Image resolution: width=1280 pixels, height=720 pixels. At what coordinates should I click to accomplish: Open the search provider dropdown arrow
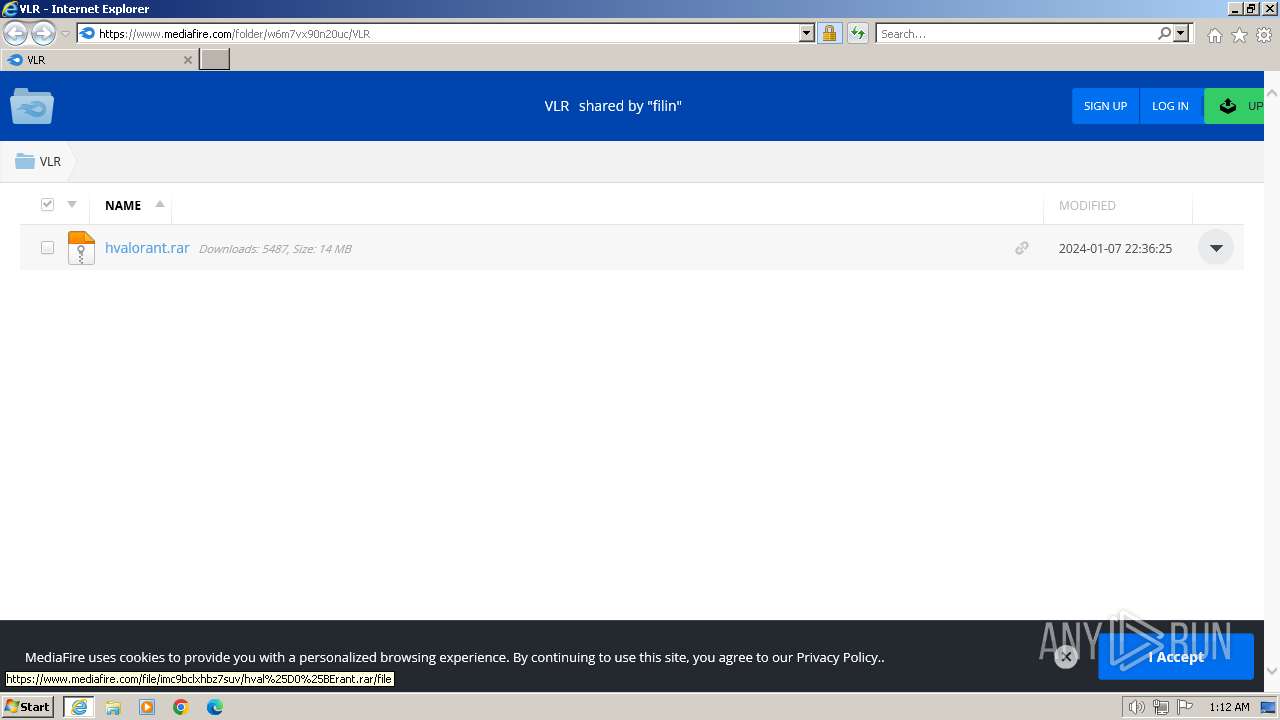tap(1181, 33)
